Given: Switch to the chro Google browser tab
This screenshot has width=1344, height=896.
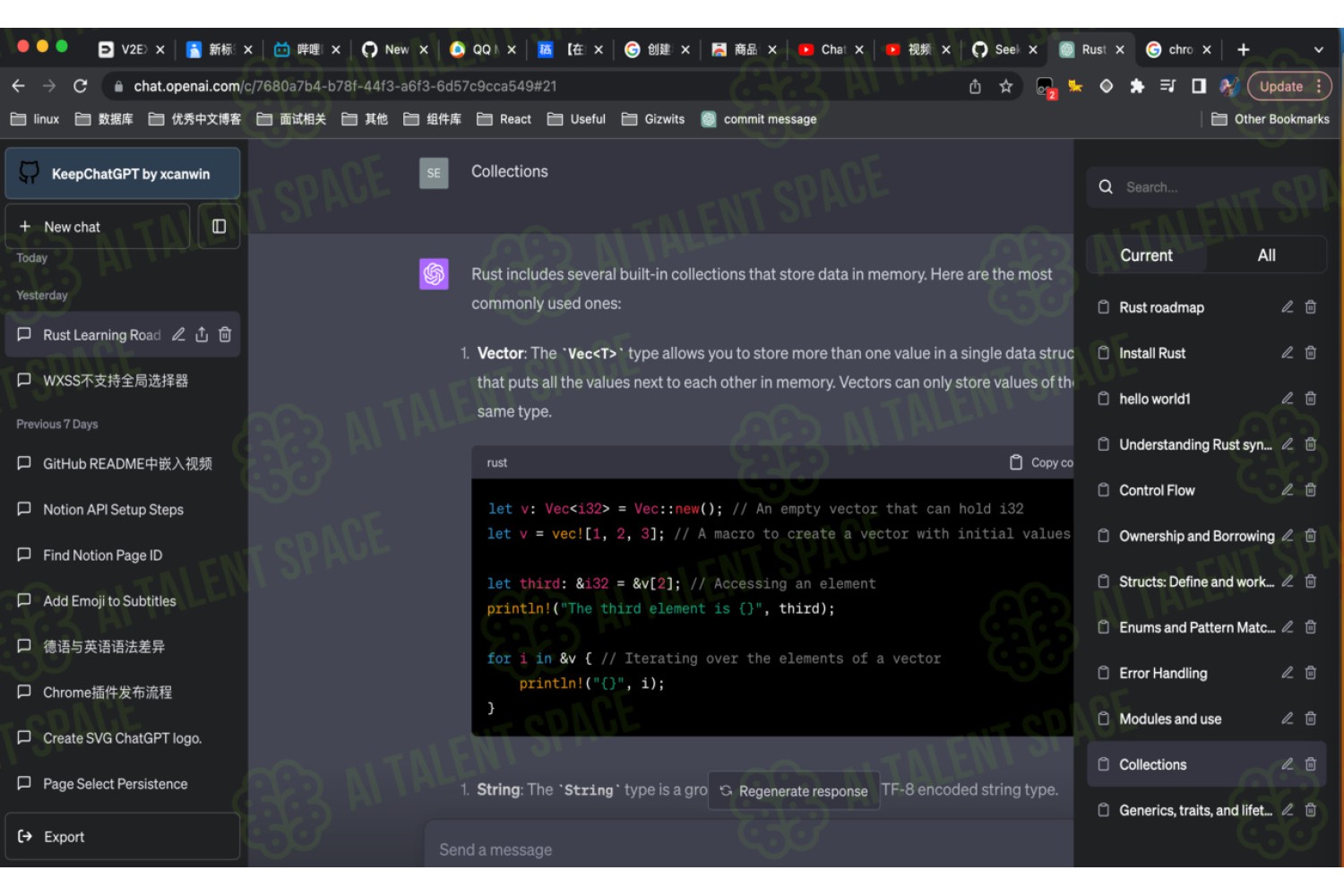Looking at the screenshot, I should click(1179, 50).
